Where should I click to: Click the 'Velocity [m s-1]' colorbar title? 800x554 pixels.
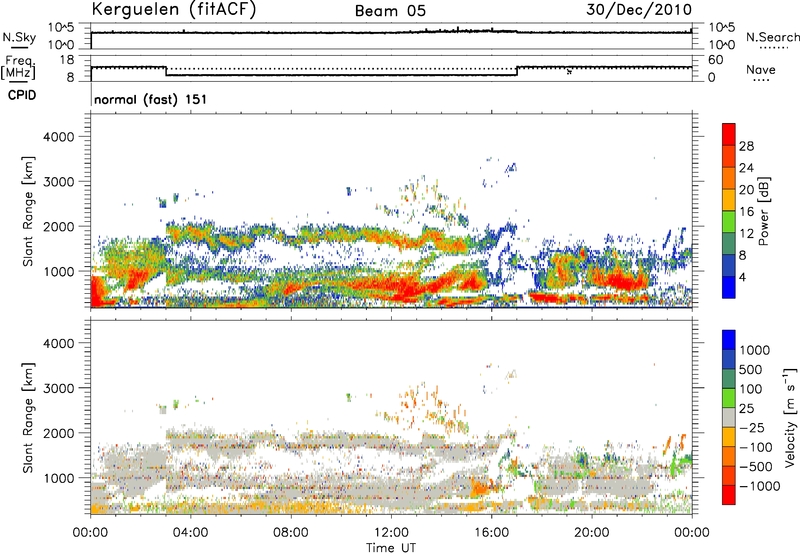coord(790,417)
